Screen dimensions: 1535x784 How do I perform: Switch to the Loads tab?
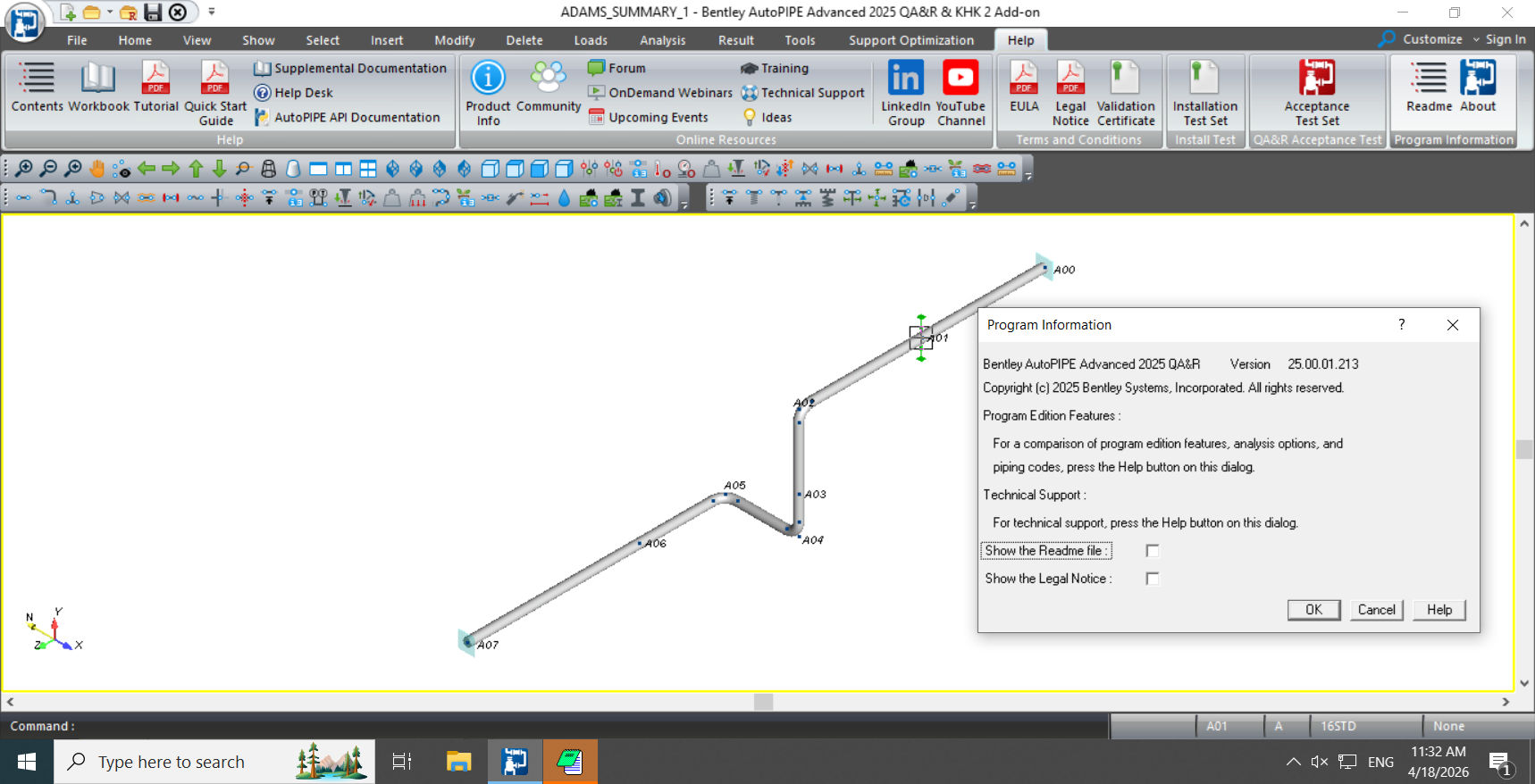coord(591,40)
